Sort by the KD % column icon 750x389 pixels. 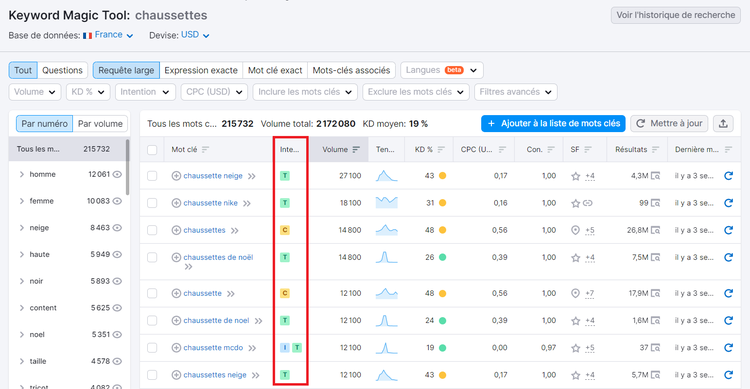tap(441, 149)
